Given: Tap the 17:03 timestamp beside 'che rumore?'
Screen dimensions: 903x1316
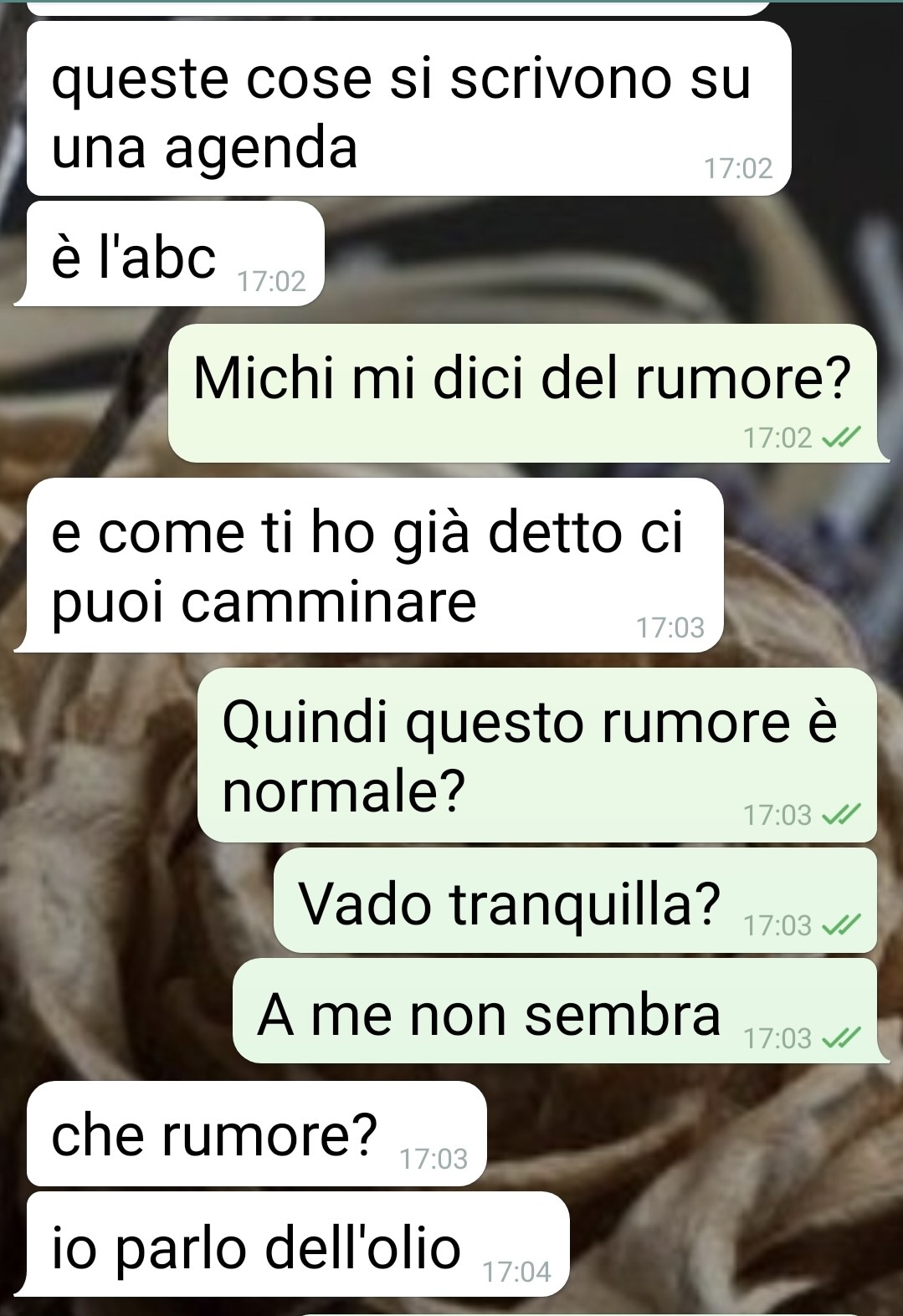Looking at the screenshot, I should 434,1159.
